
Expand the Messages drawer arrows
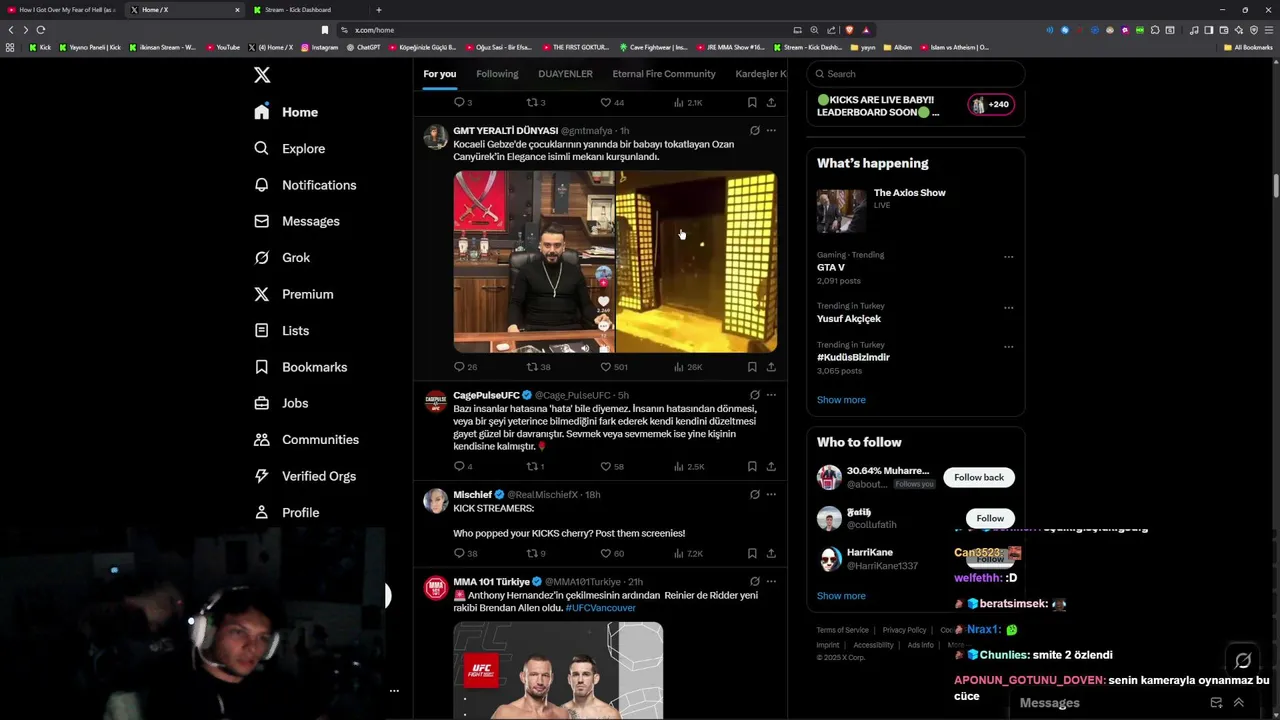(x=1239, y=703)
